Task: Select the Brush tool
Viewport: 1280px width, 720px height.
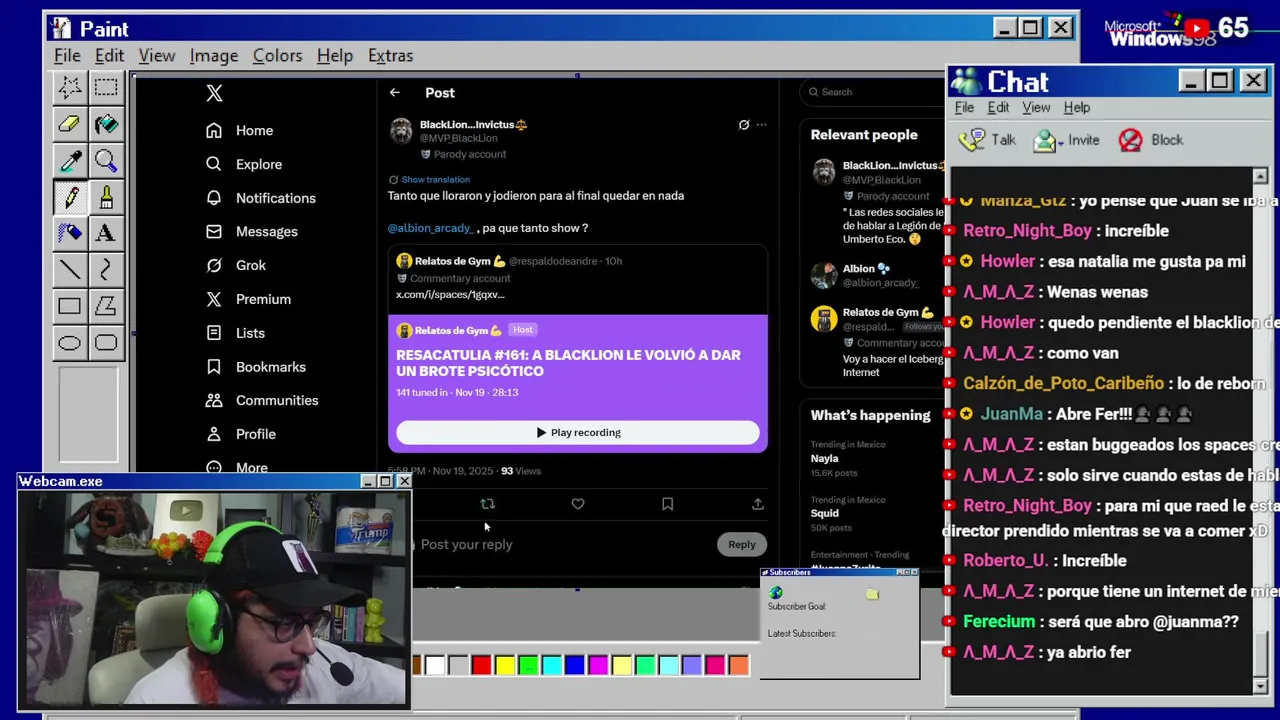Action: [x=106, y=197]
